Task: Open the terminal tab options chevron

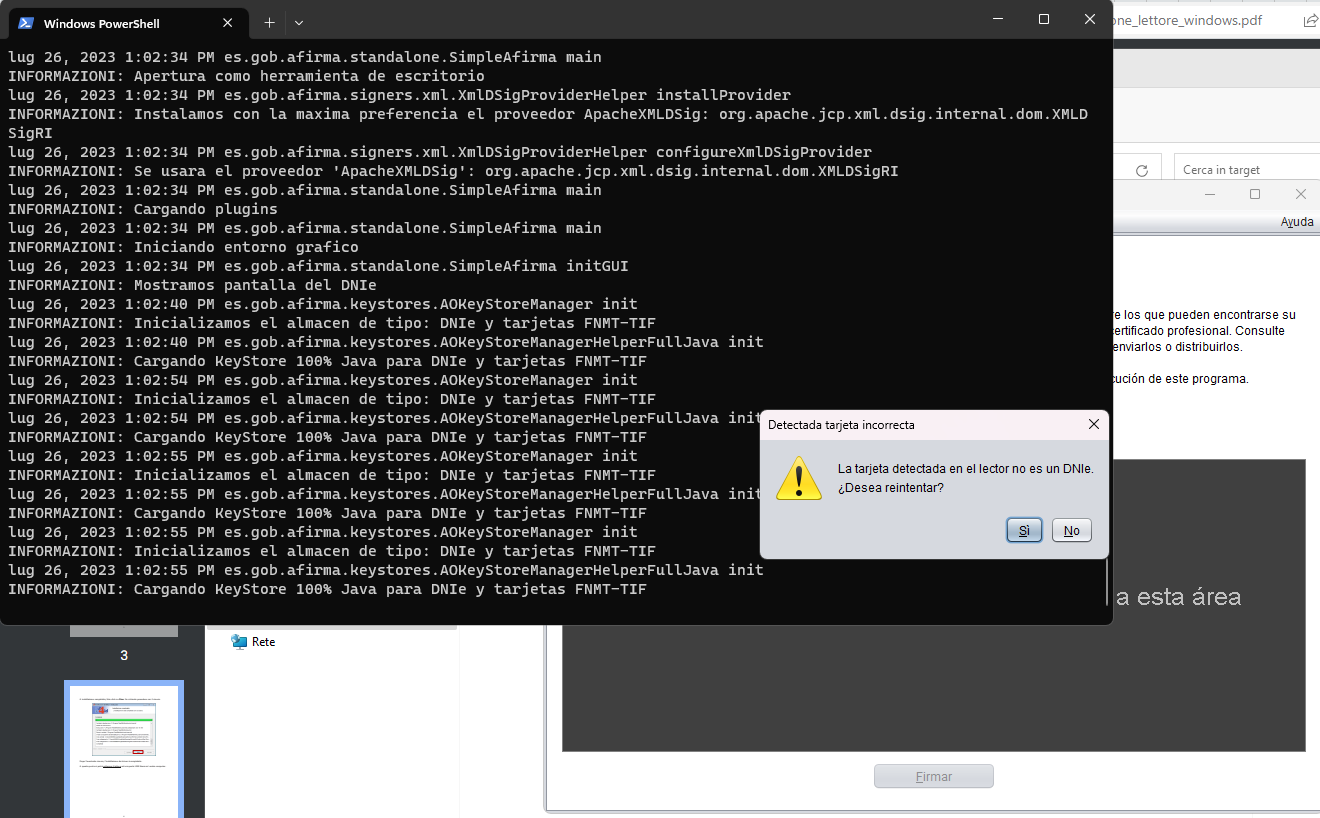Action: click(x=297, y=21)
